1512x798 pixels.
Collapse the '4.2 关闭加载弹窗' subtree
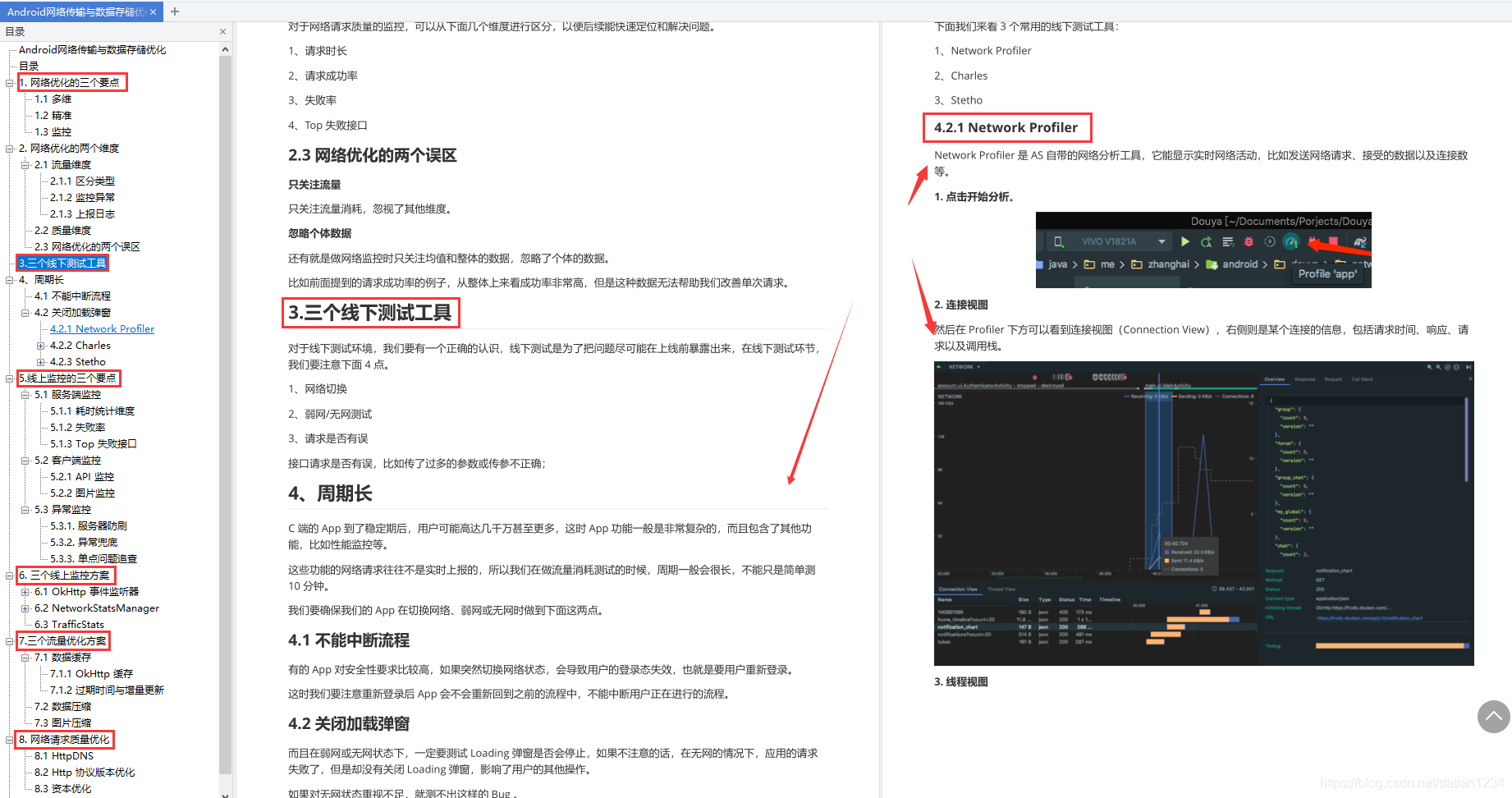click(25, 313)
